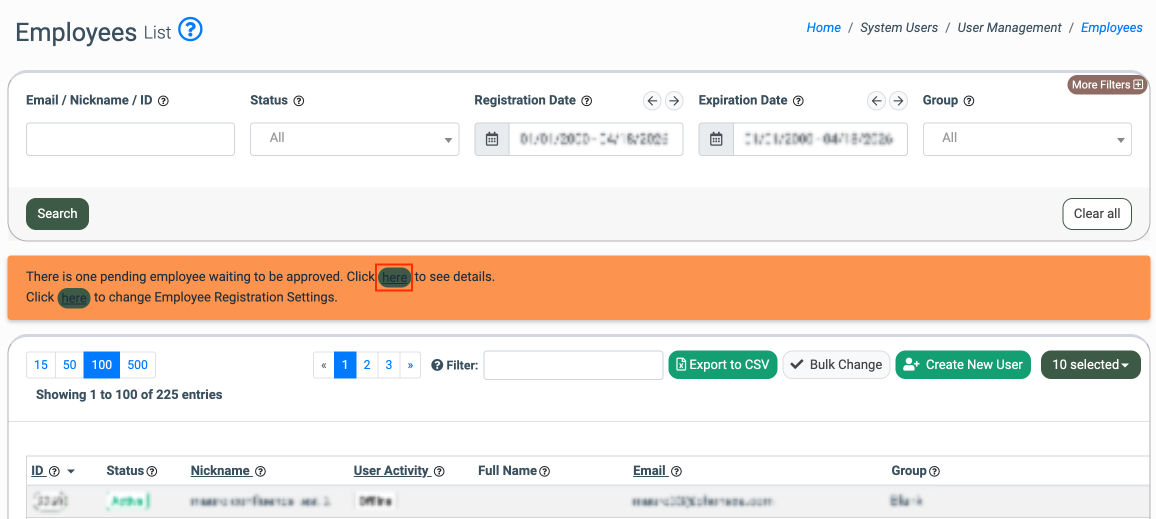Click Registration Date calendar icon

pyautogui.click(x=491, y=139)
